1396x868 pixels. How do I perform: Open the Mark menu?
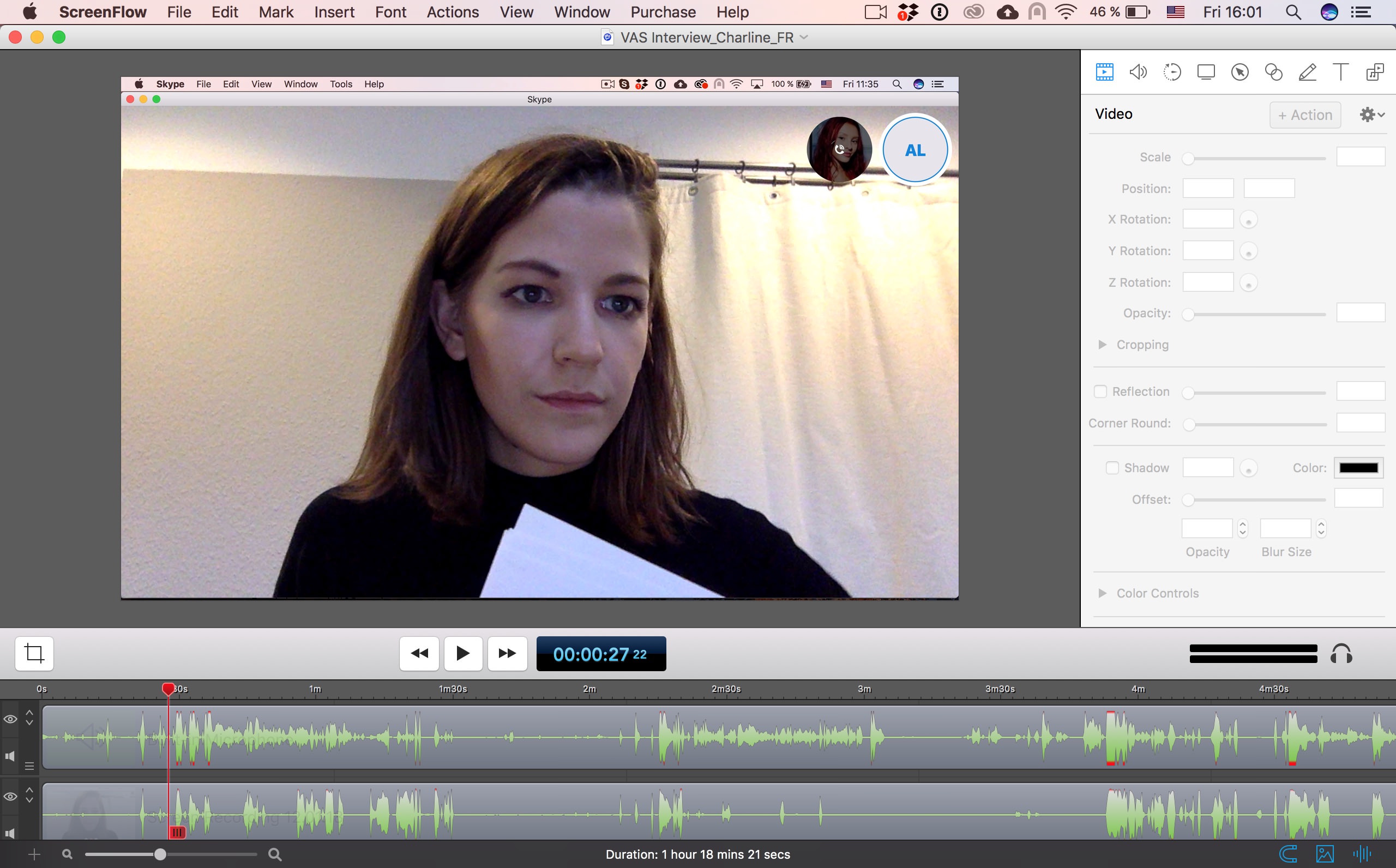tap(275, 12)
